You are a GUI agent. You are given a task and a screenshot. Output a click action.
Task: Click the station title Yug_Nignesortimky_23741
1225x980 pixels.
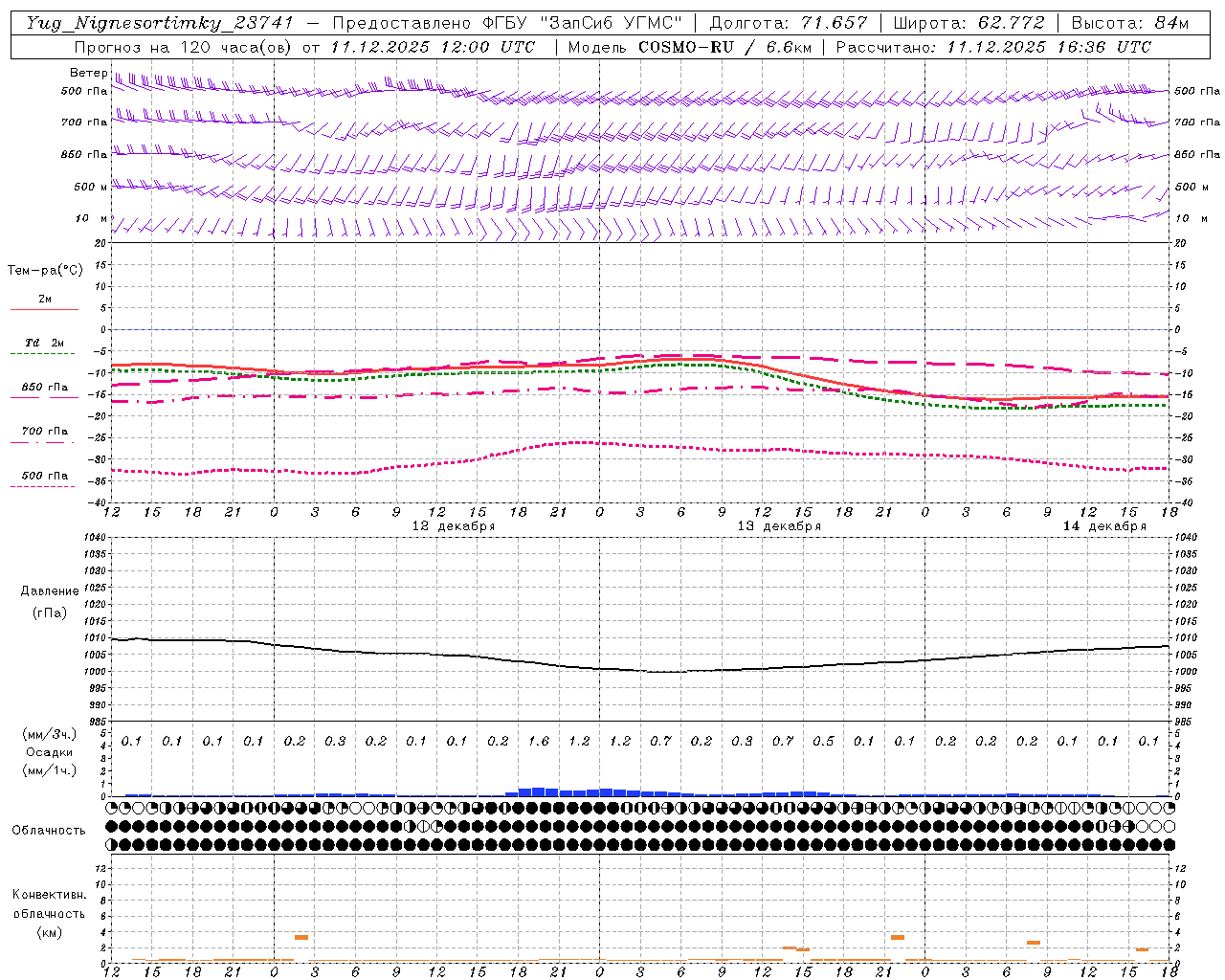[x=159, y=23]
